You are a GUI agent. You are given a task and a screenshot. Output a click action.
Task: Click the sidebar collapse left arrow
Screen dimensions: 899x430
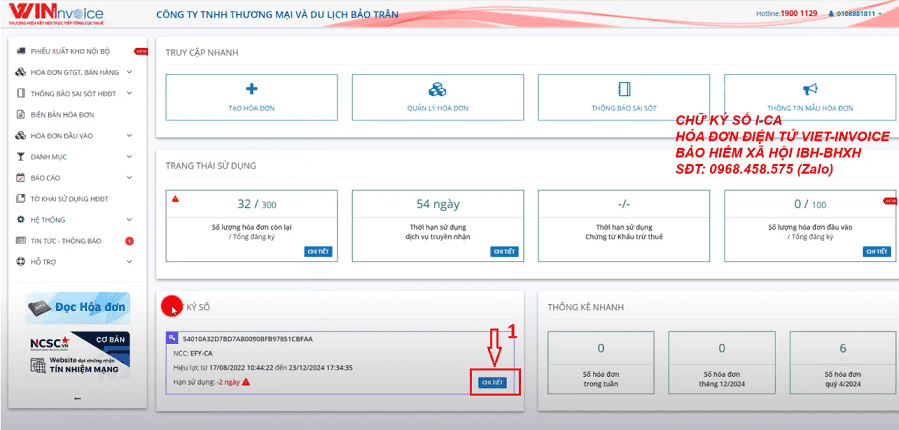77,398
